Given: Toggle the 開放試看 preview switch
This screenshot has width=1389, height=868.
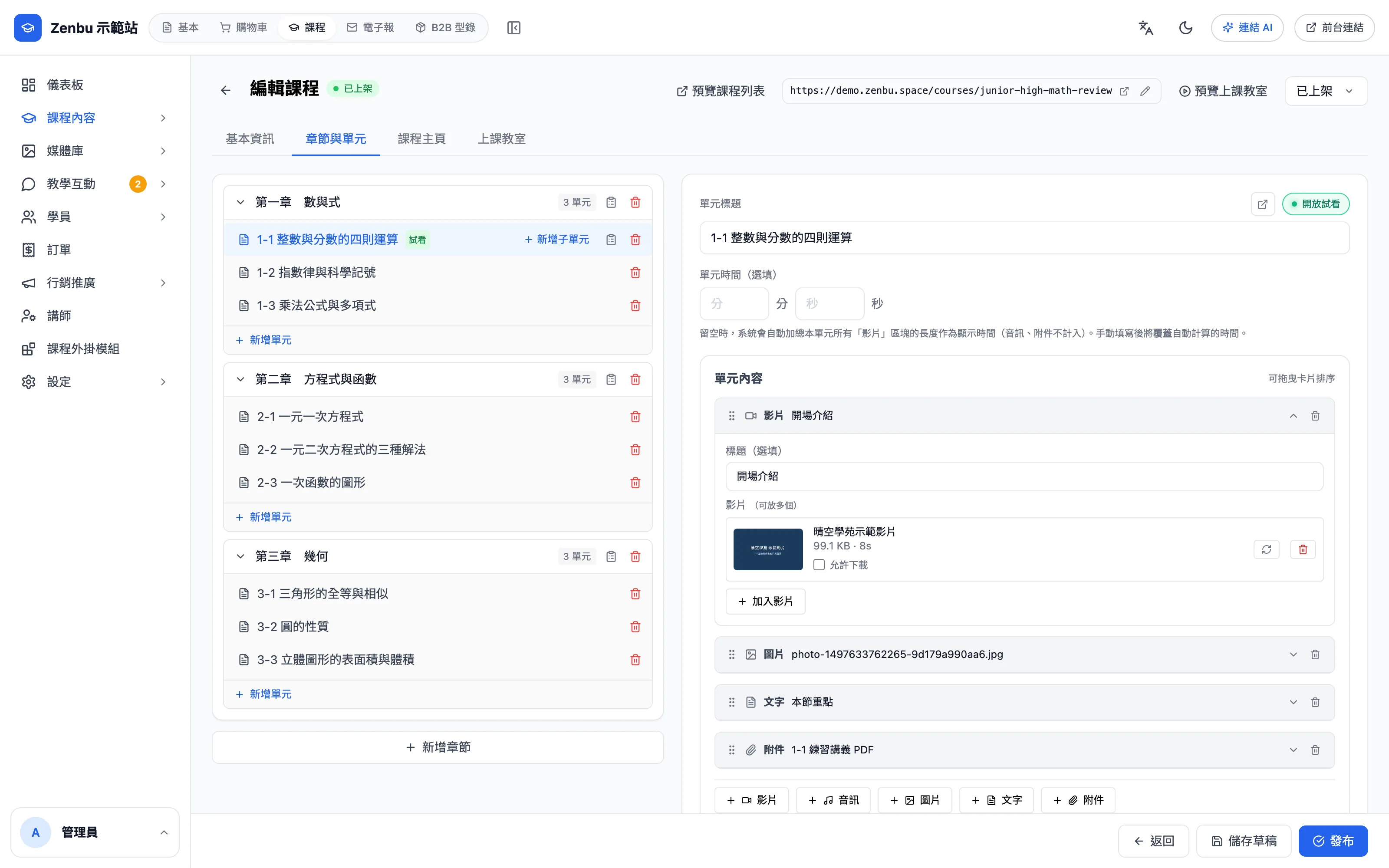Looking at the screenshot, I should (1316, 204).
